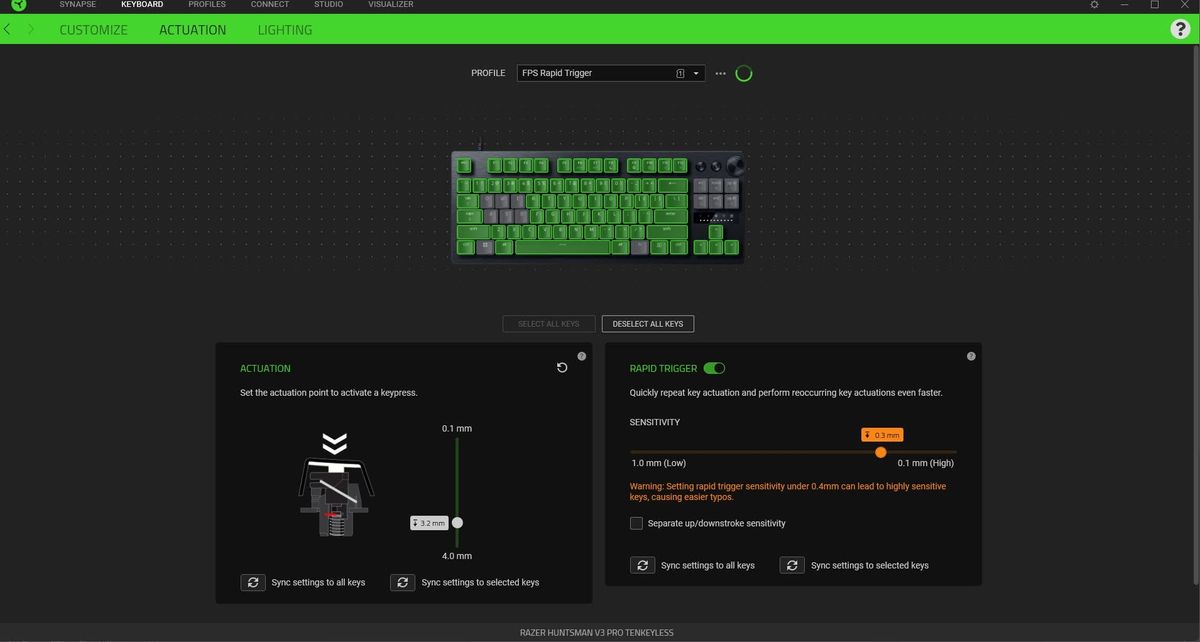Viewport: 1200px width, 642px height.
Task: Click the Rapid Trigger panel info icon
Action: pyautogui.click(x=970, y=355)
